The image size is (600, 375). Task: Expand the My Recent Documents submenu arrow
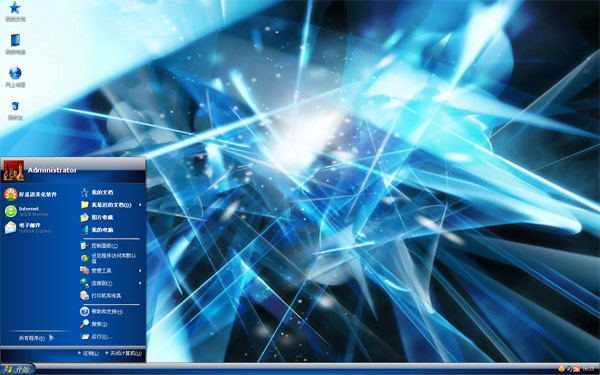pyautogui.click(x=140, y=205)
